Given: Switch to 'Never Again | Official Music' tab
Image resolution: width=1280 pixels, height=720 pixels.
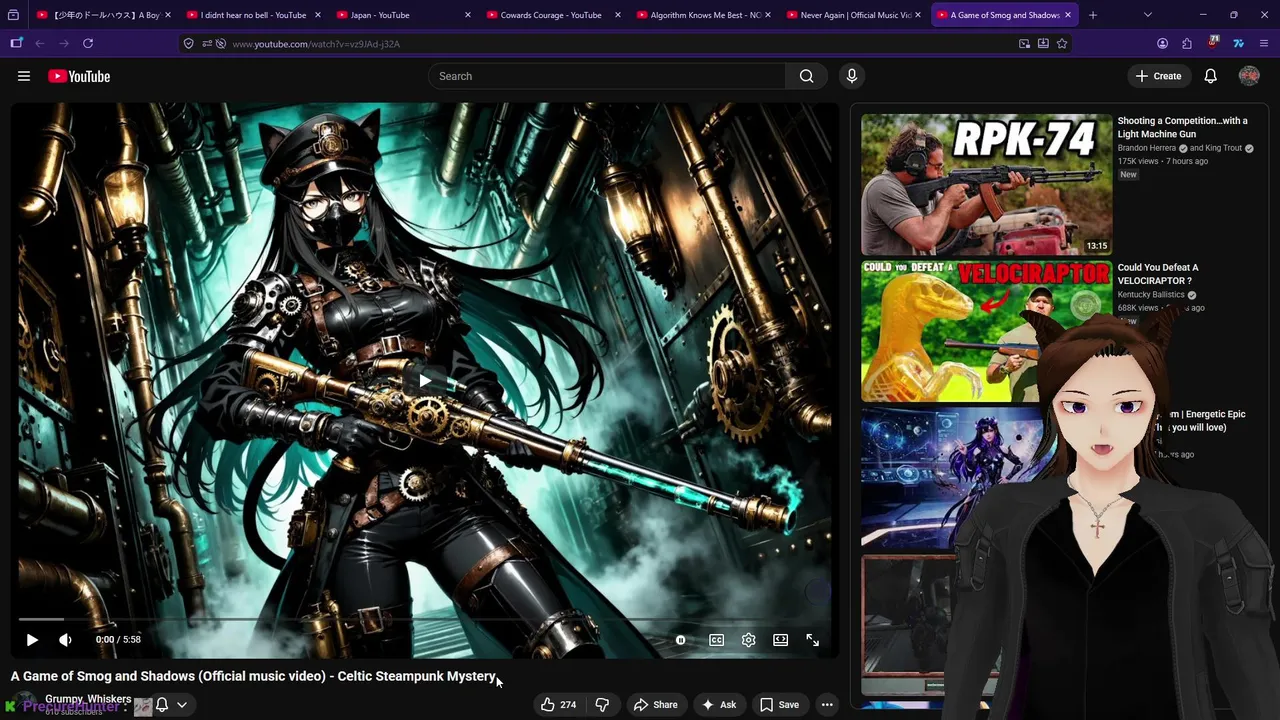Looking at the screenshot, I should [855, 15].
